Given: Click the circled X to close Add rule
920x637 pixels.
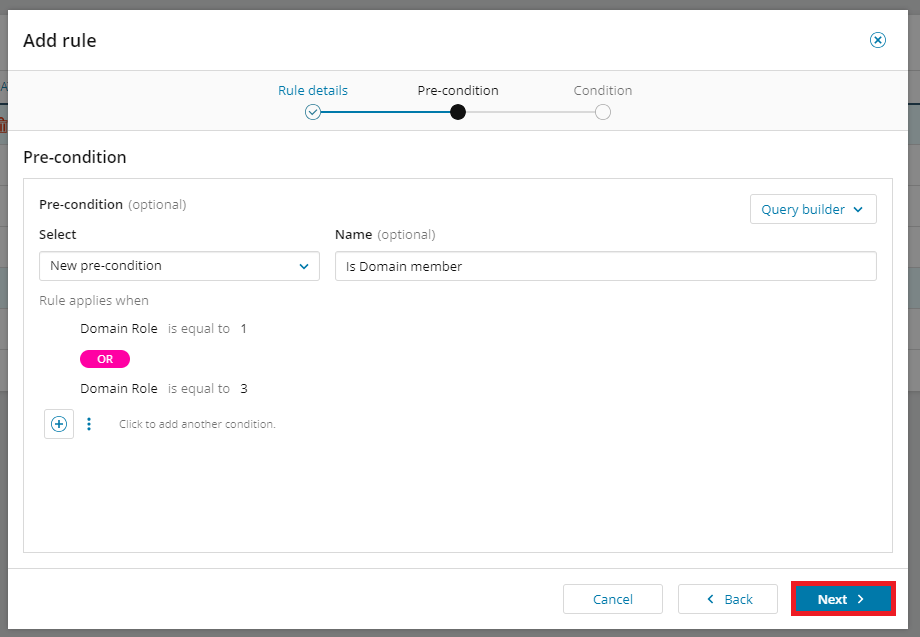Looking at the screenshot, I should point(877,40).
